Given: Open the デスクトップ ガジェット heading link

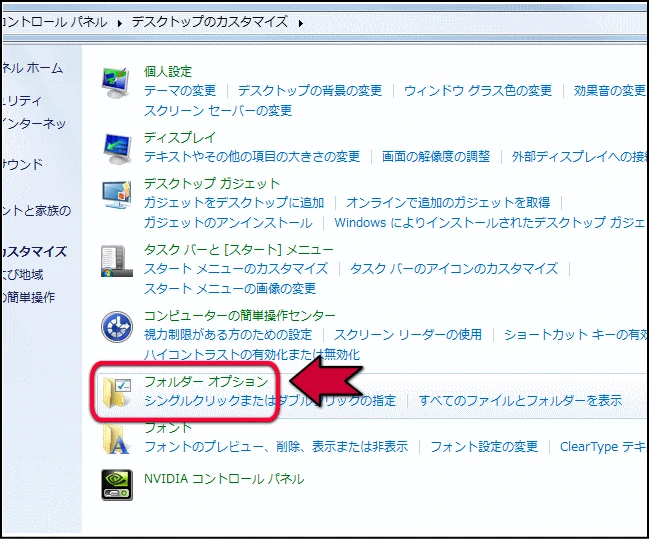Looking at the screenshot, I should [212, 183].
